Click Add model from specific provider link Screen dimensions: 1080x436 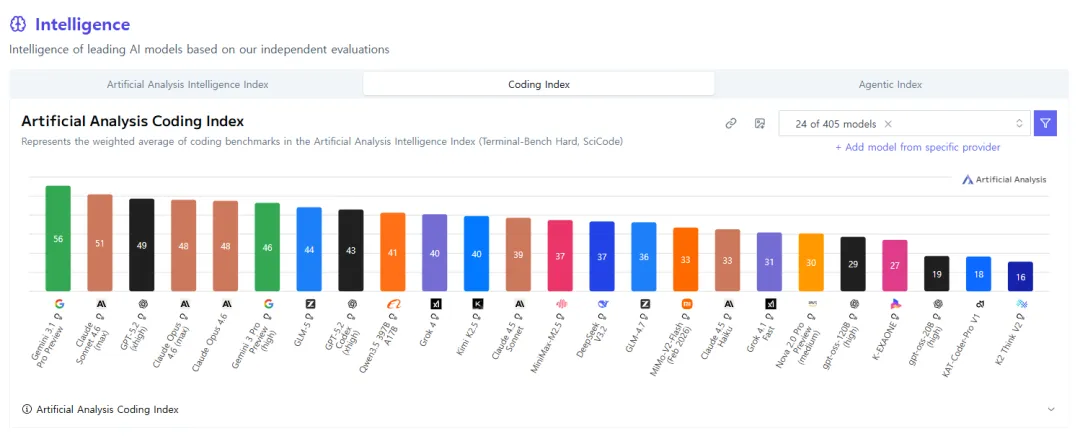(917, 147)
